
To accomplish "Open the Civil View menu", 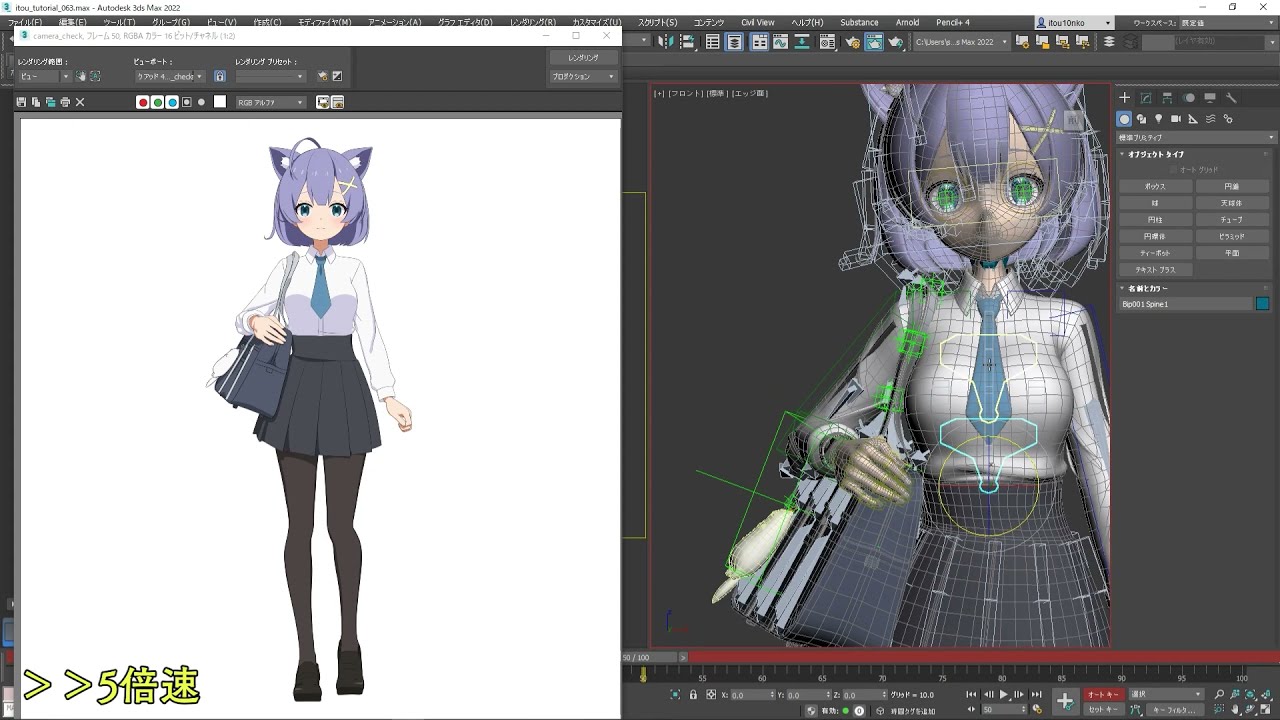I will pyautogui.click(x=757, y=22).
